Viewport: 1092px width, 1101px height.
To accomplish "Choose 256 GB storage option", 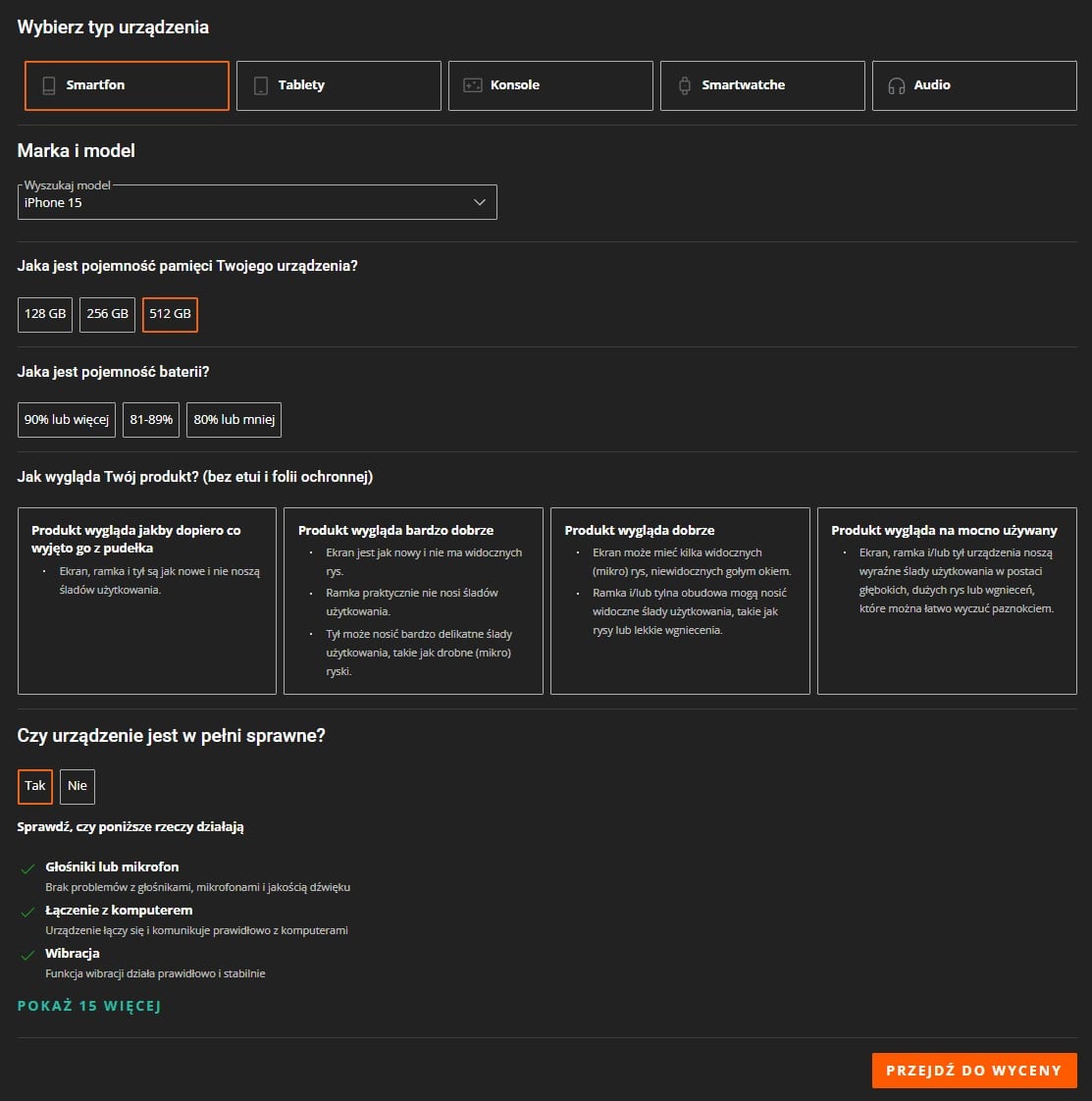I will 107,314.
